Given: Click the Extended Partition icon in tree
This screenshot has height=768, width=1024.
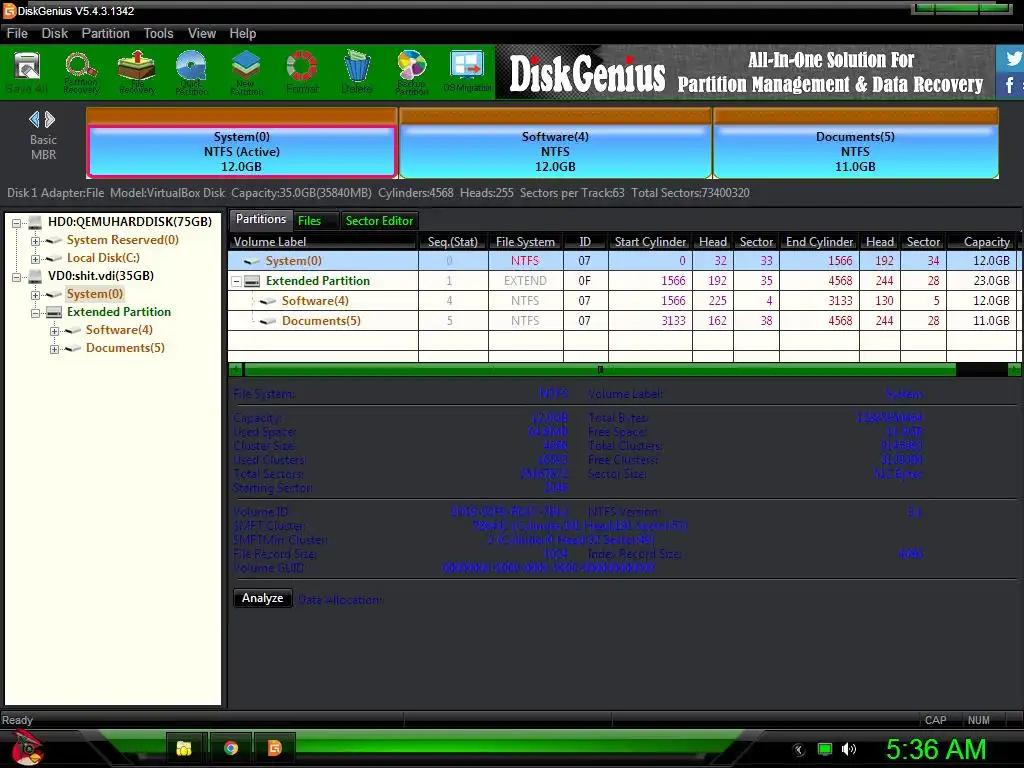Looking at the screenshot, I should 54,312.
